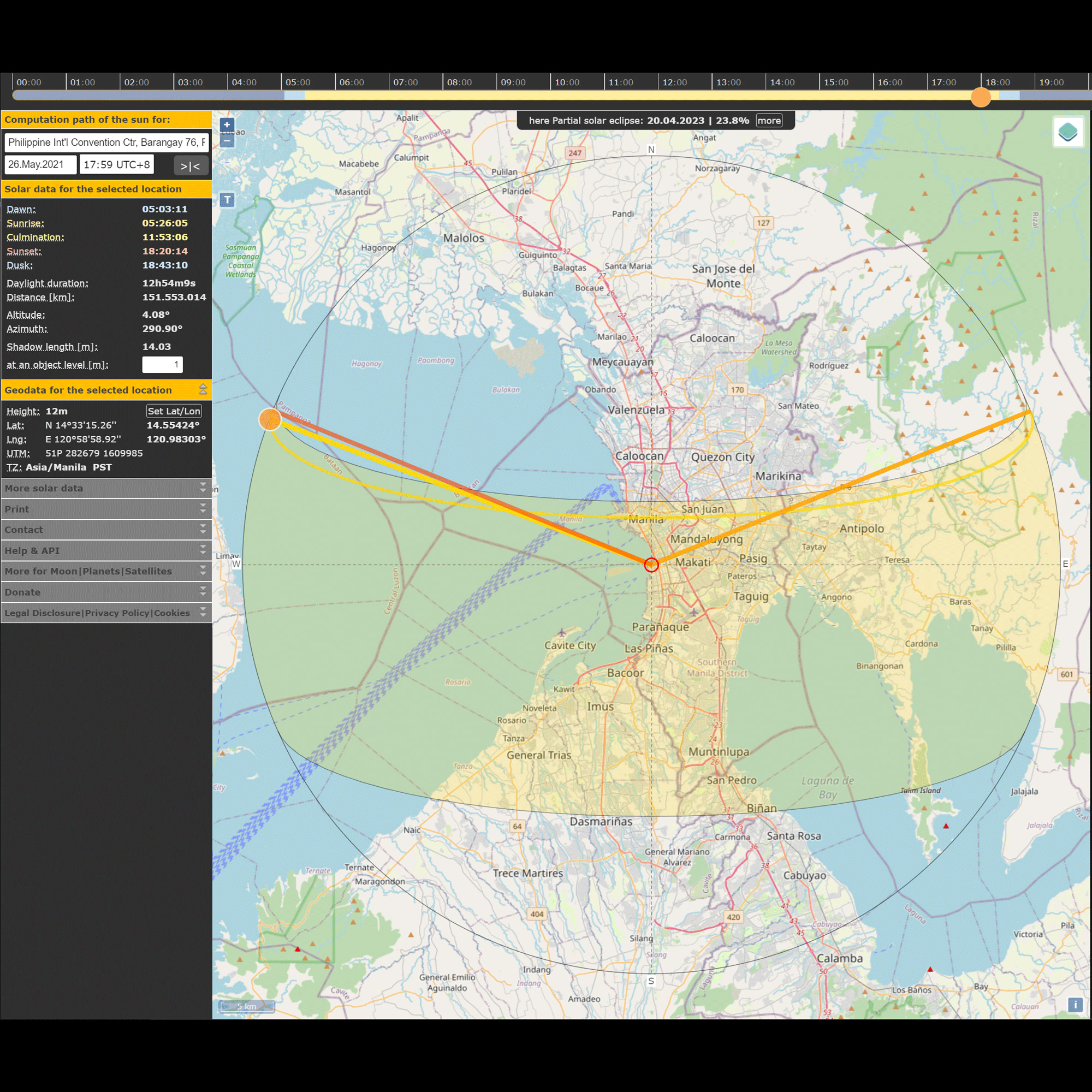Click the orange time slider handle

981,97
